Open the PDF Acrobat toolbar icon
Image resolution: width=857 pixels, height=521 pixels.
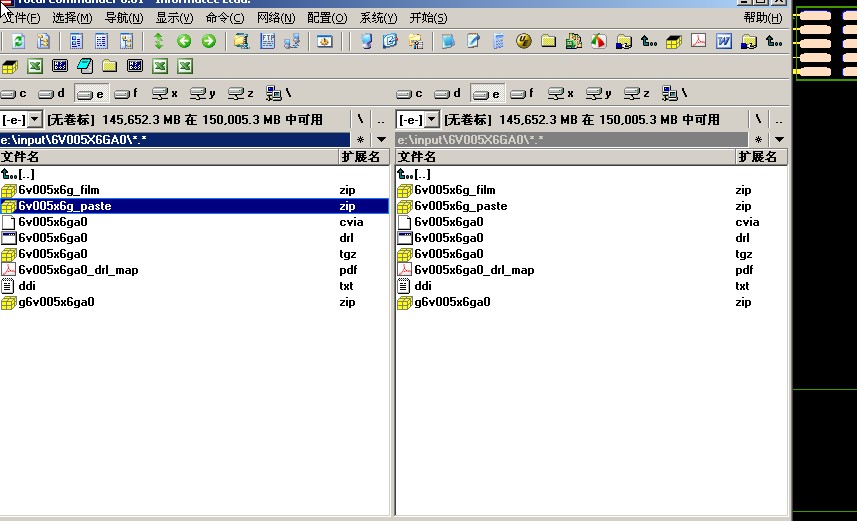click(698, 41)
